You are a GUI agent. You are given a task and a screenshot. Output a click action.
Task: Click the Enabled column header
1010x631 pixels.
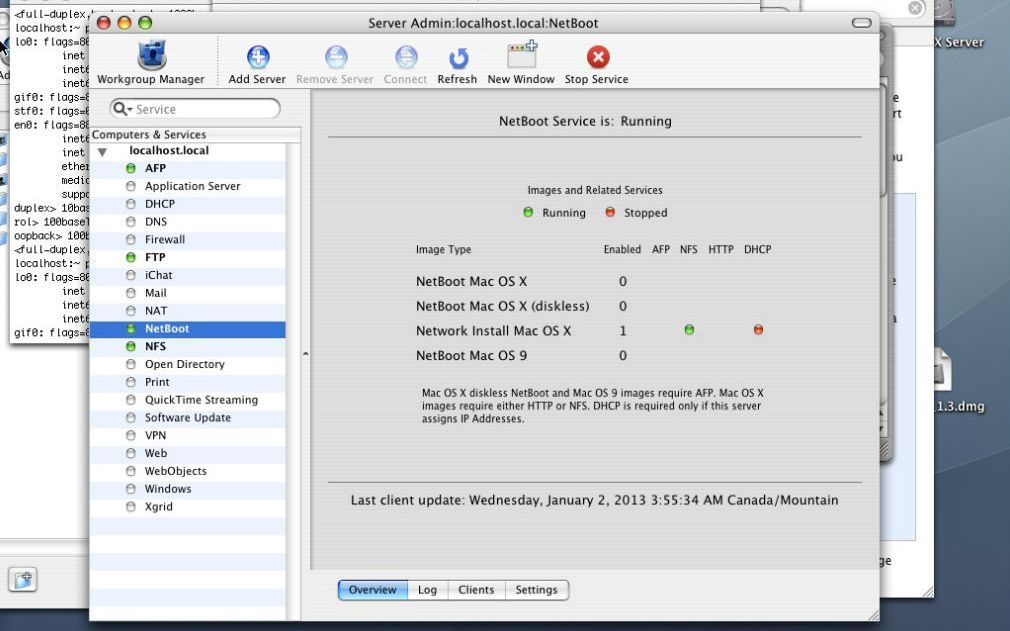click(622, 250)
